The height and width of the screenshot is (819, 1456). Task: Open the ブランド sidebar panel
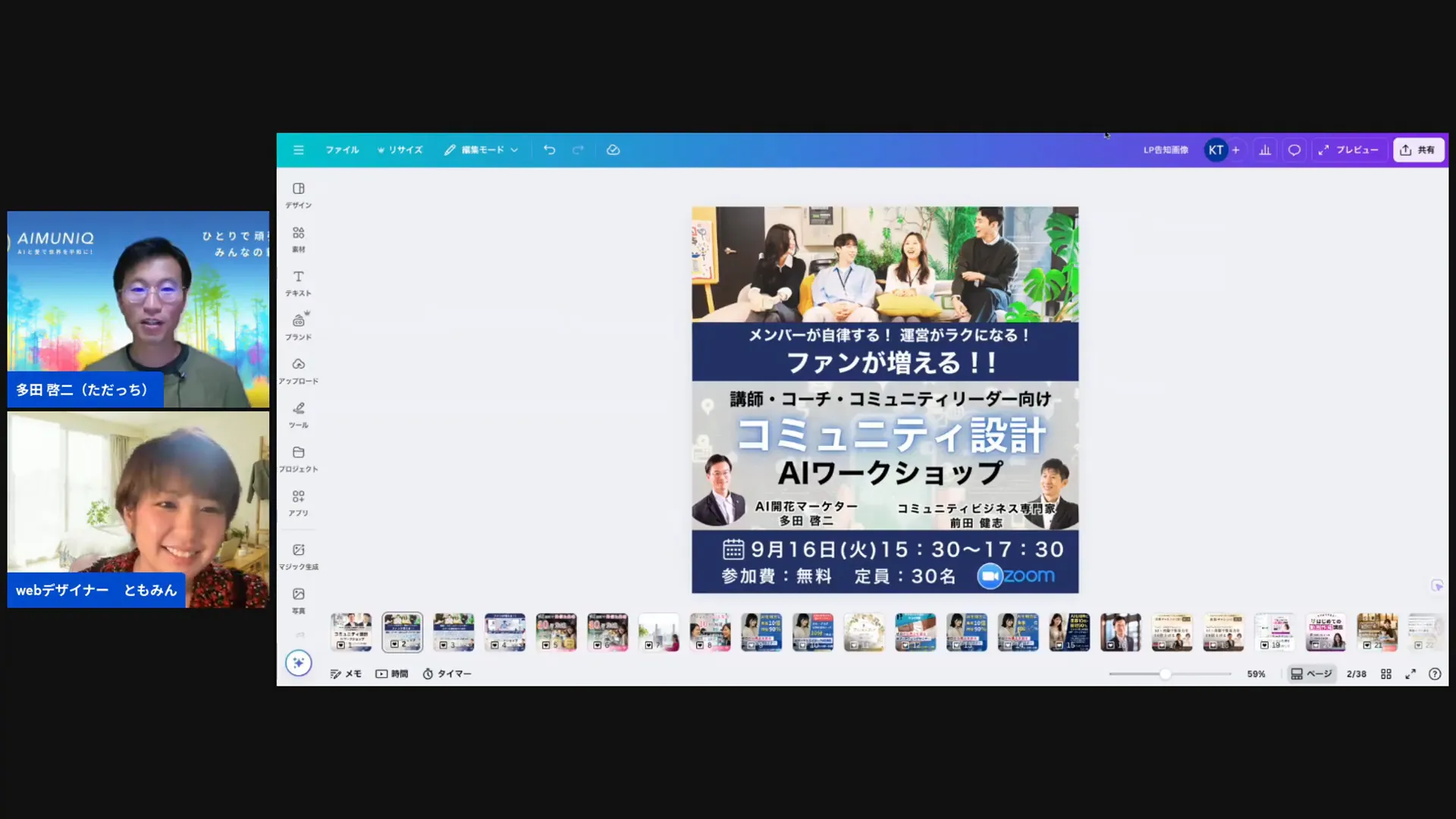299,327
